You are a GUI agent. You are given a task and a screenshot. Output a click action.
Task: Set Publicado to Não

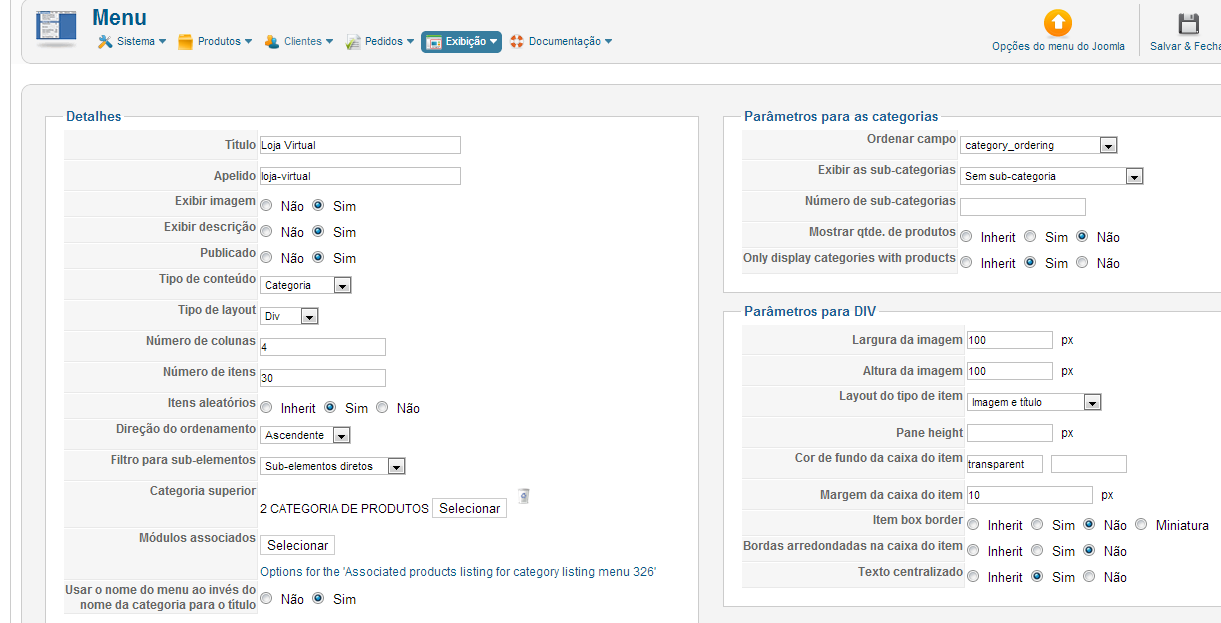267,258
